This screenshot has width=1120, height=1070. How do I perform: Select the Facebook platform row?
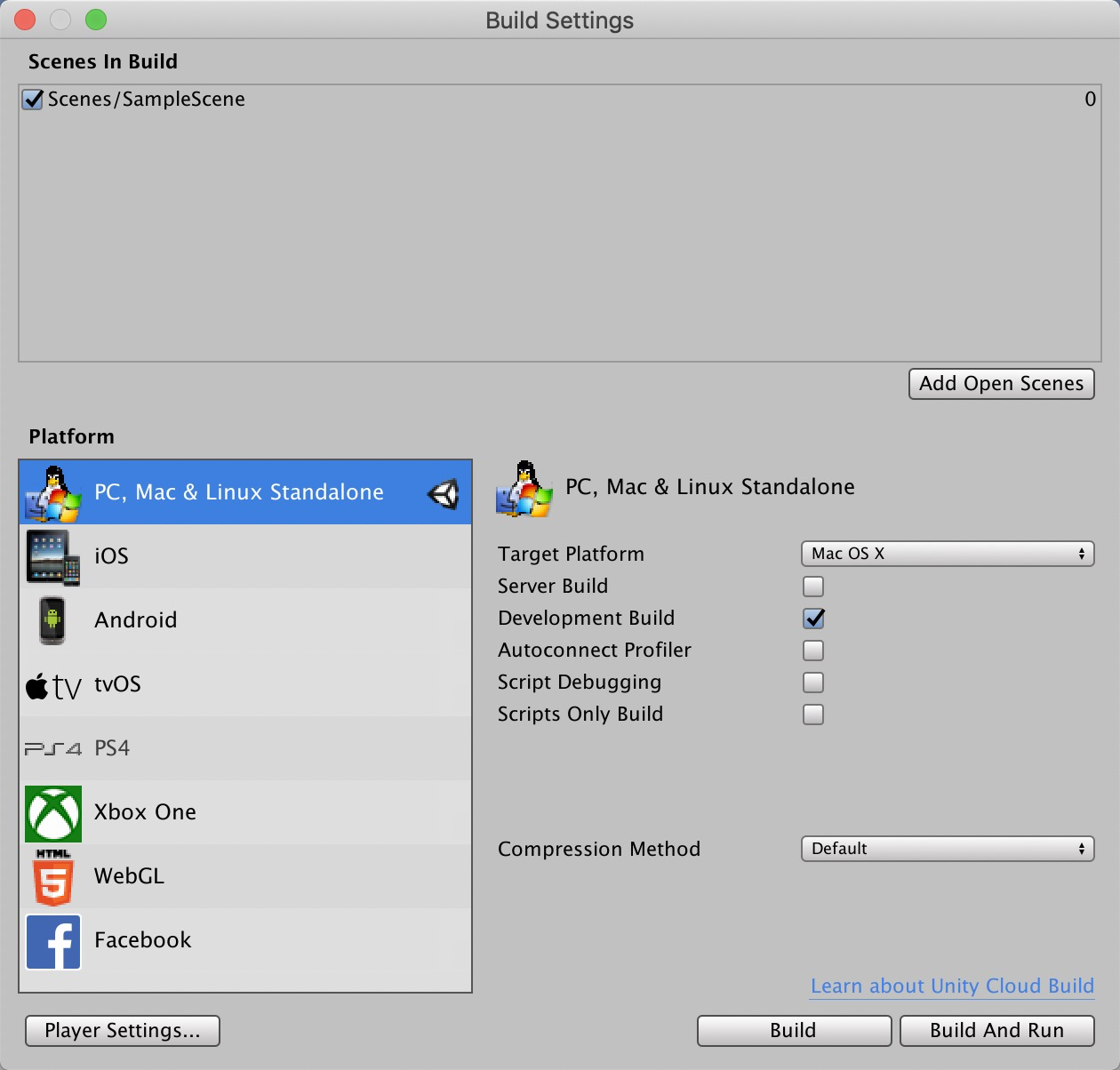point(245,940)
